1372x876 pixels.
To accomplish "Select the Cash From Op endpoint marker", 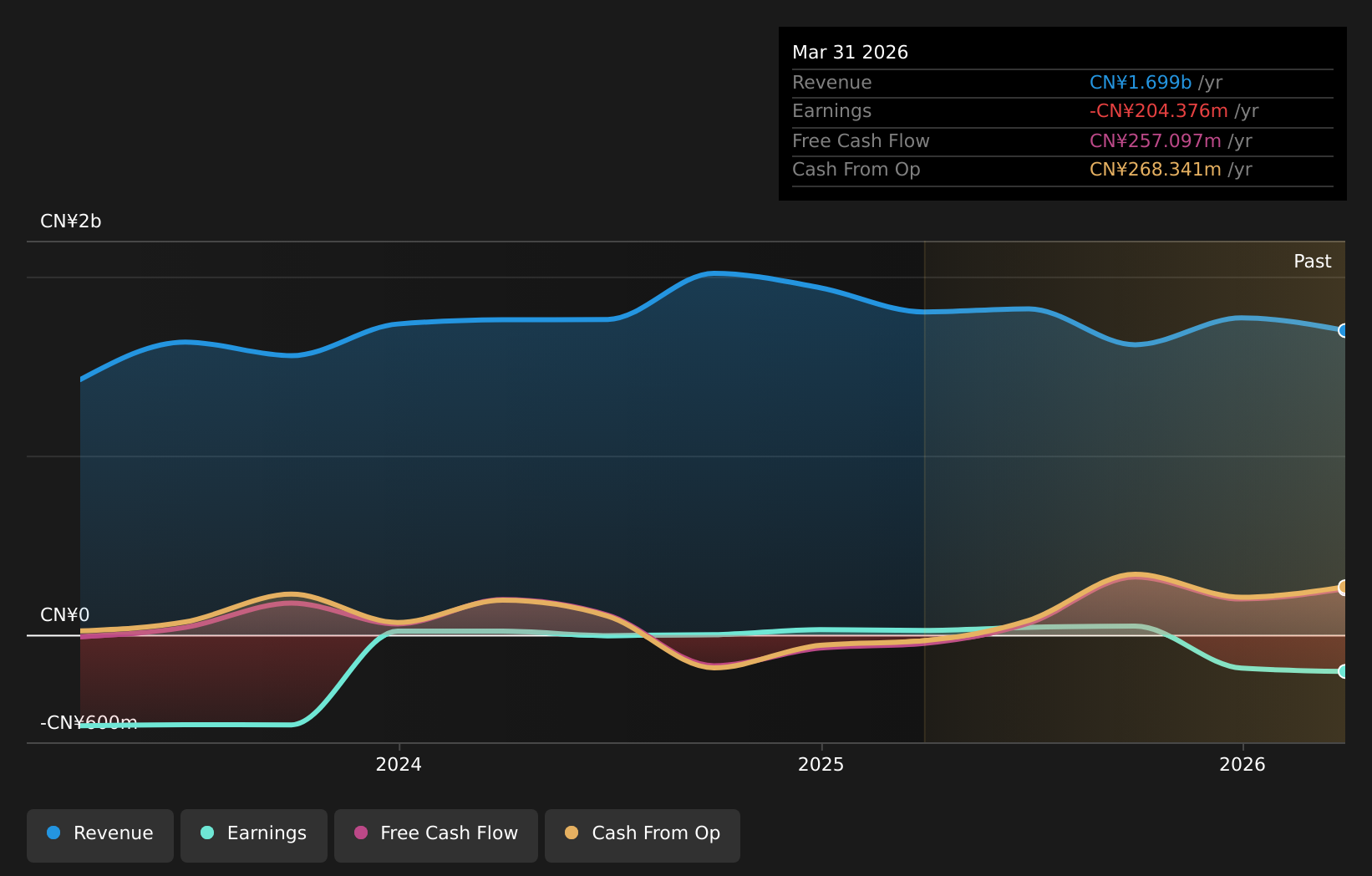I will point(1344,588).
